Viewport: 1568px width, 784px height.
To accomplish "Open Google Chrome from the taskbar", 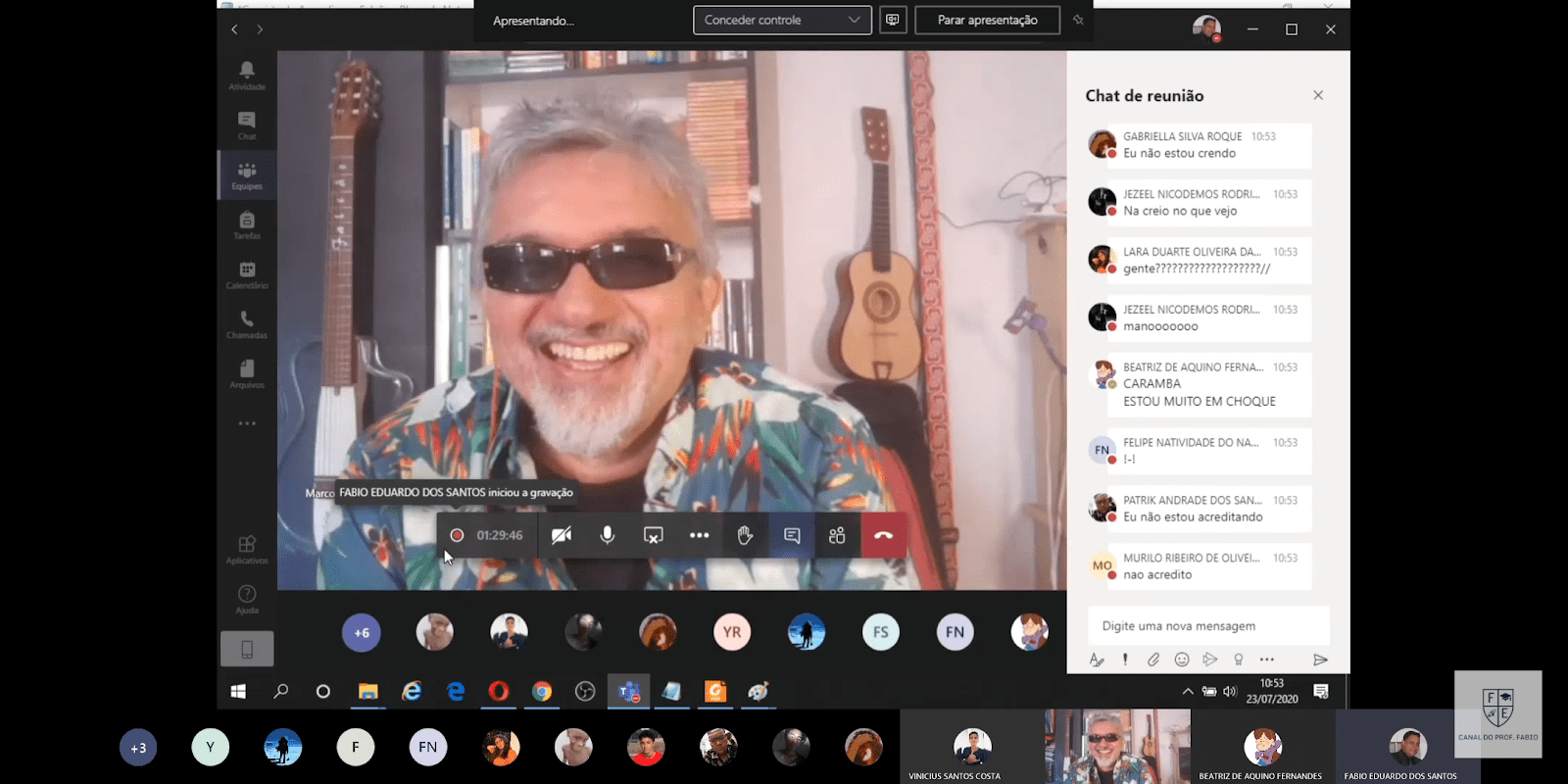I will (542, 692).
